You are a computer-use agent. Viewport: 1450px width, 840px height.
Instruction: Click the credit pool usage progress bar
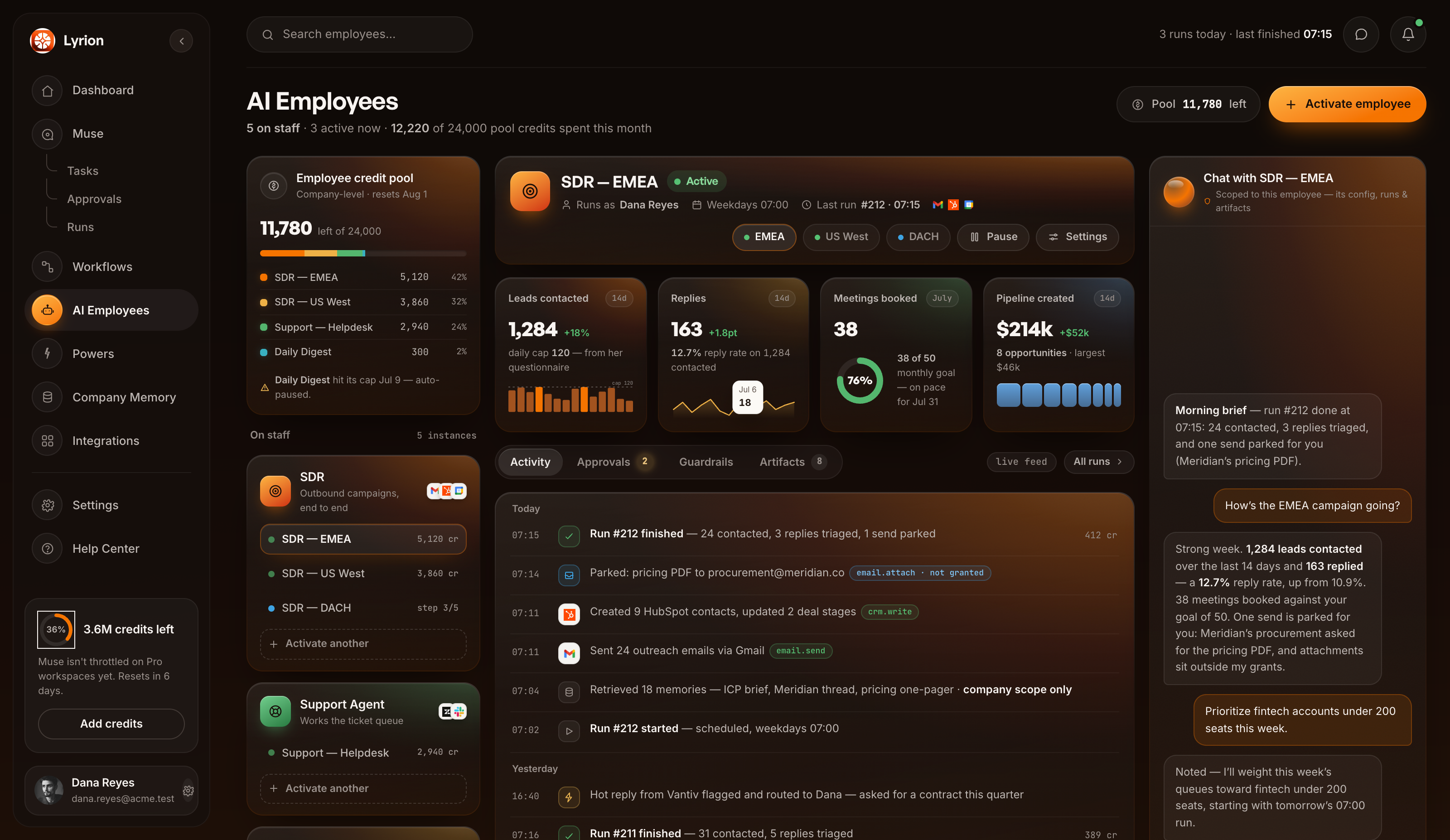(x=363, y=253)
